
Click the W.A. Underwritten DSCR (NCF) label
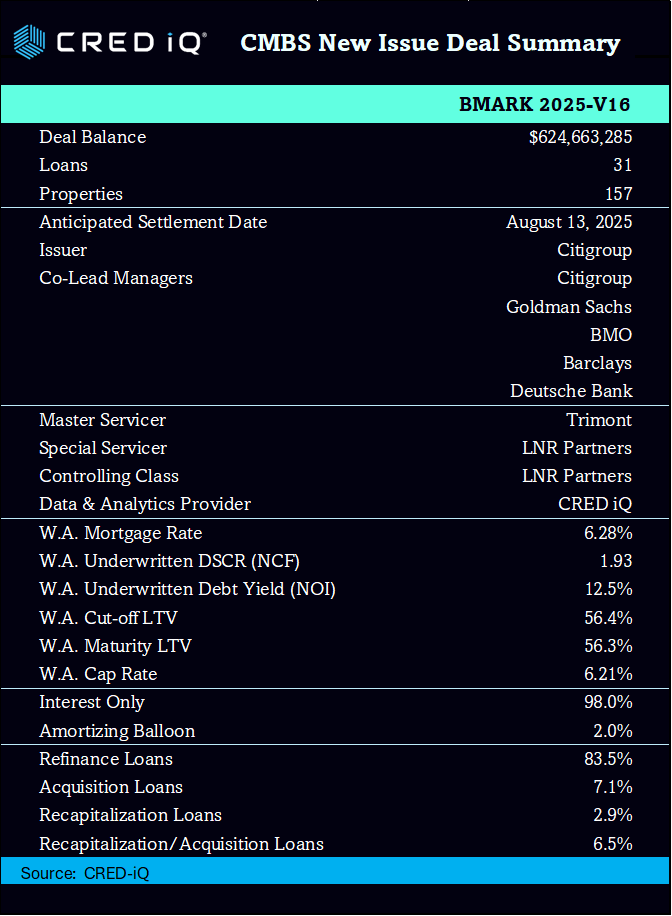(169, 561)
